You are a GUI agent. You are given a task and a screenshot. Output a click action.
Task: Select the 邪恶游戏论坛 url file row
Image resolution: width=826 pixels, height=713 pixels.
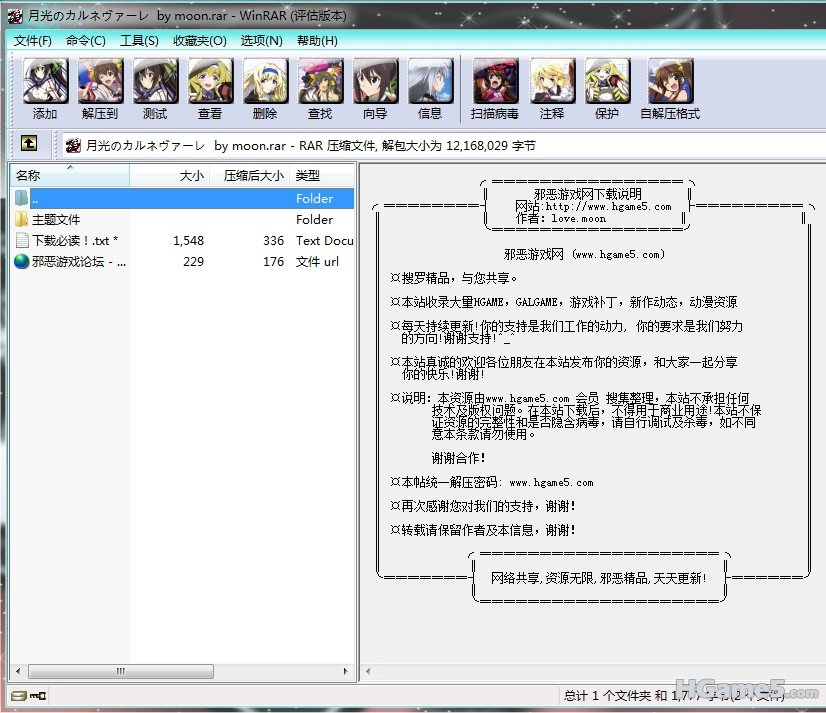click(x=183, y=261)
